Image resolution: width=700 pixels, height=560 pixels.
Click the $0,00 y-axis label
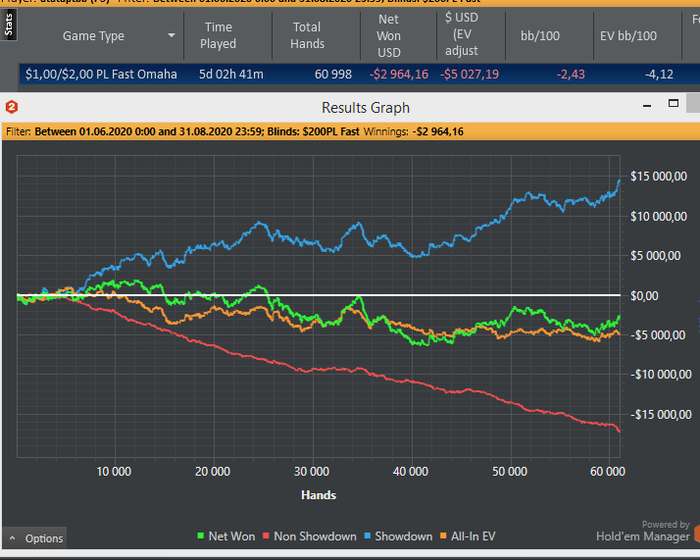(x=644, y=296)
